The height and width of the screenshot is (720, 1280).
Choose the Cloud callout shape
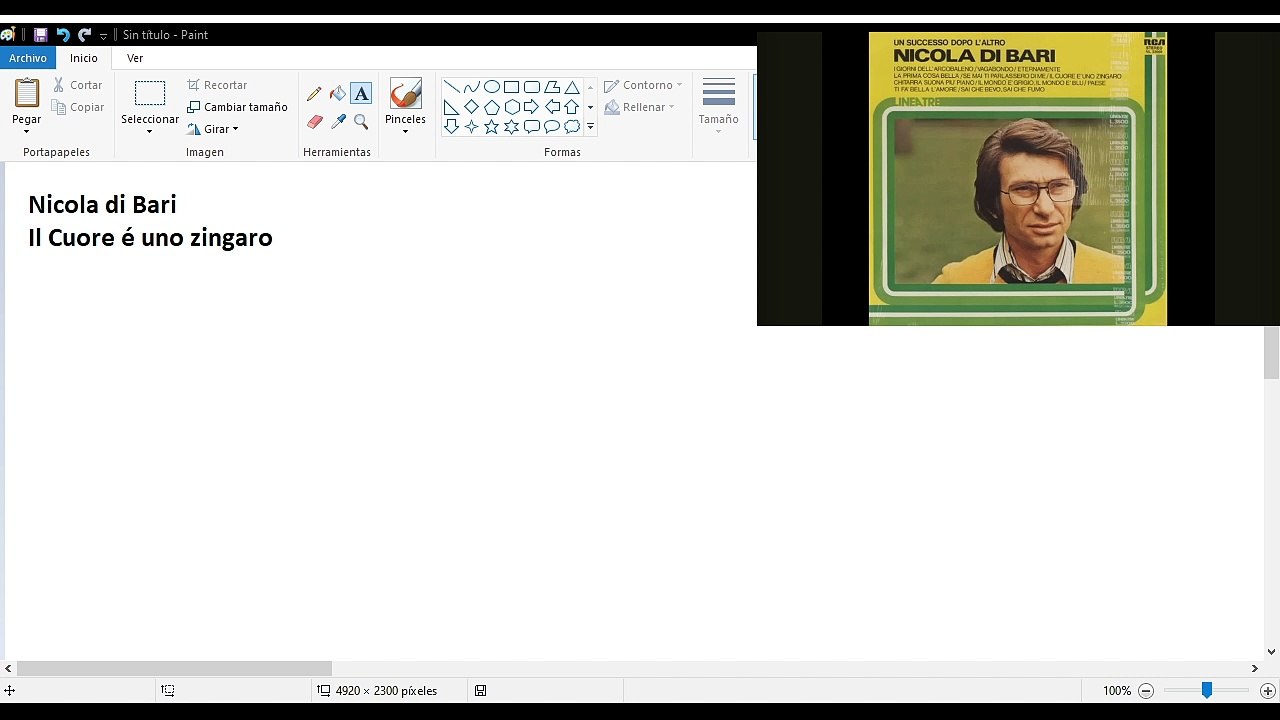572,127
